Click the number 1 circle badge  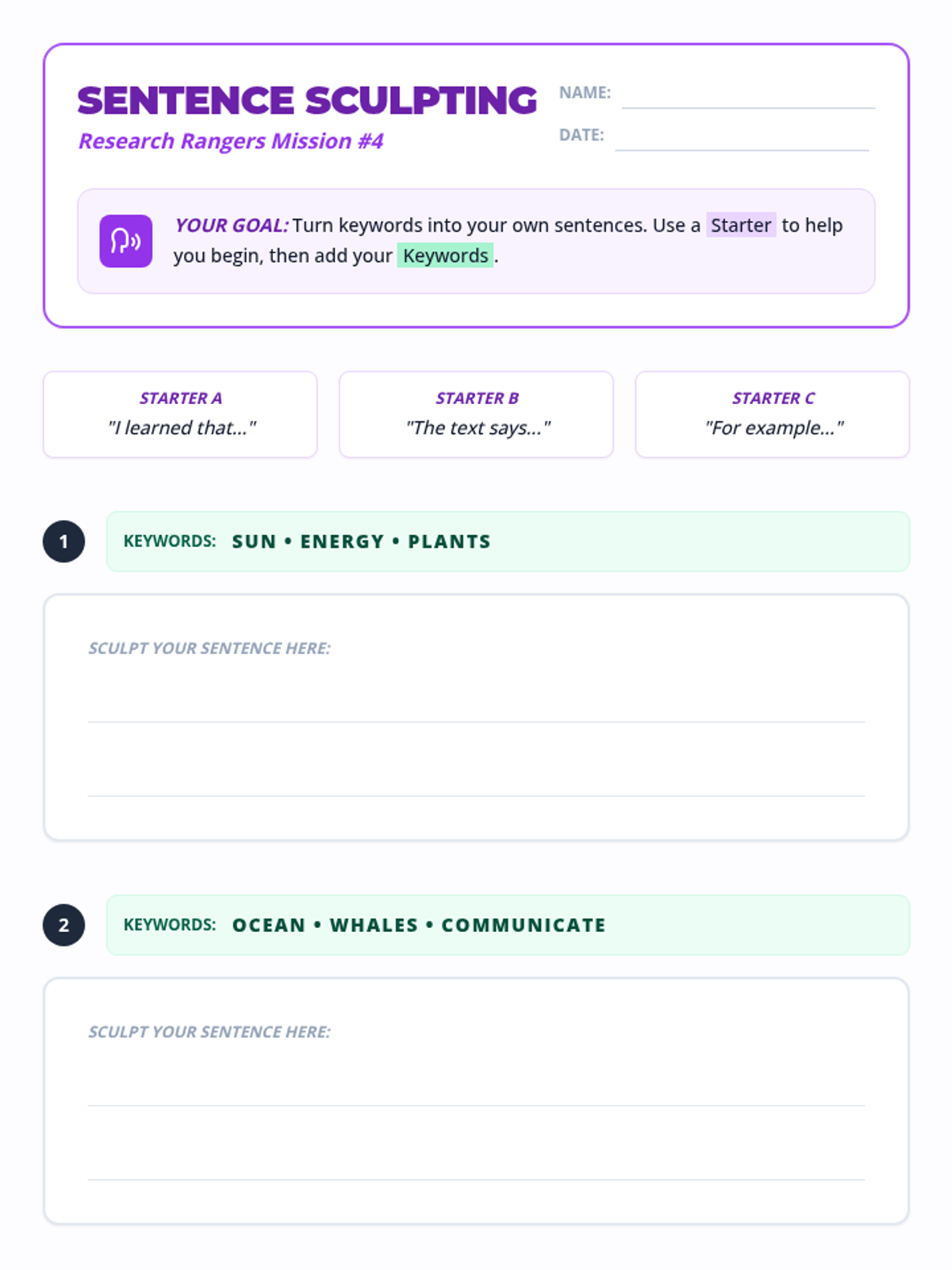pyautogui.click(x=64, y=541)
